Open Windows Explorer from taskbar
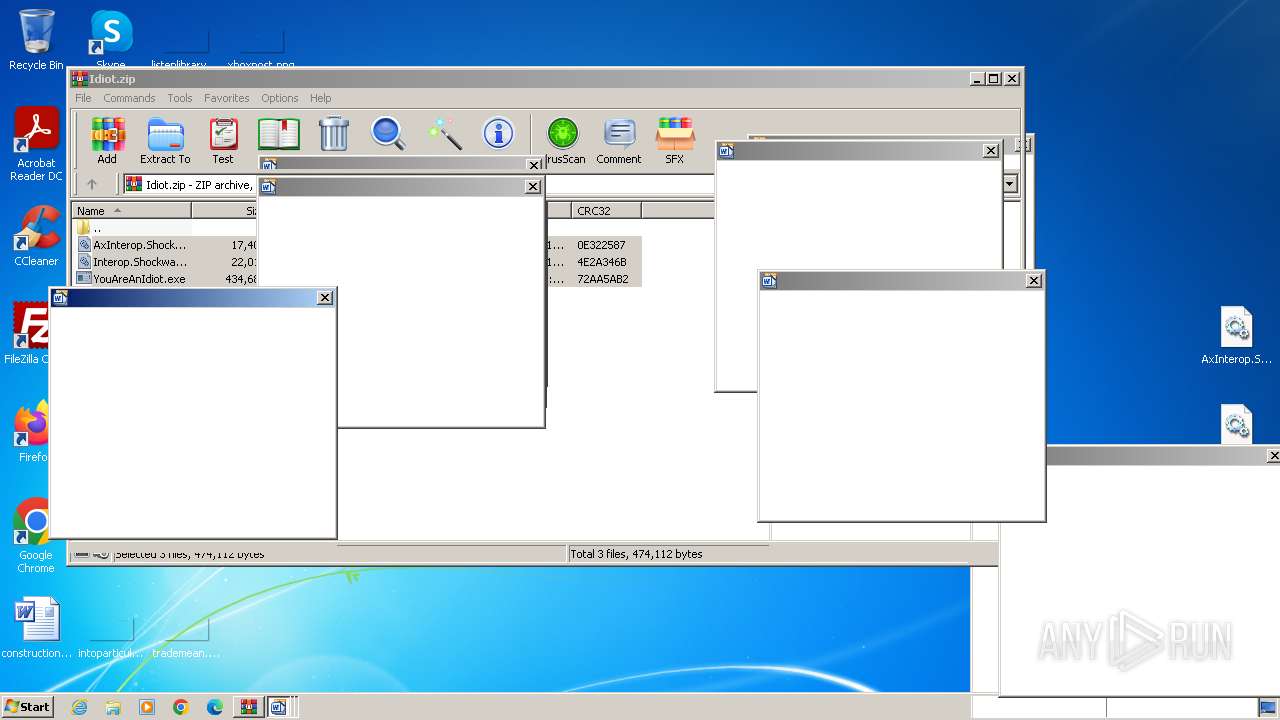Viewport: 1280px width, 720px height. 113,707
